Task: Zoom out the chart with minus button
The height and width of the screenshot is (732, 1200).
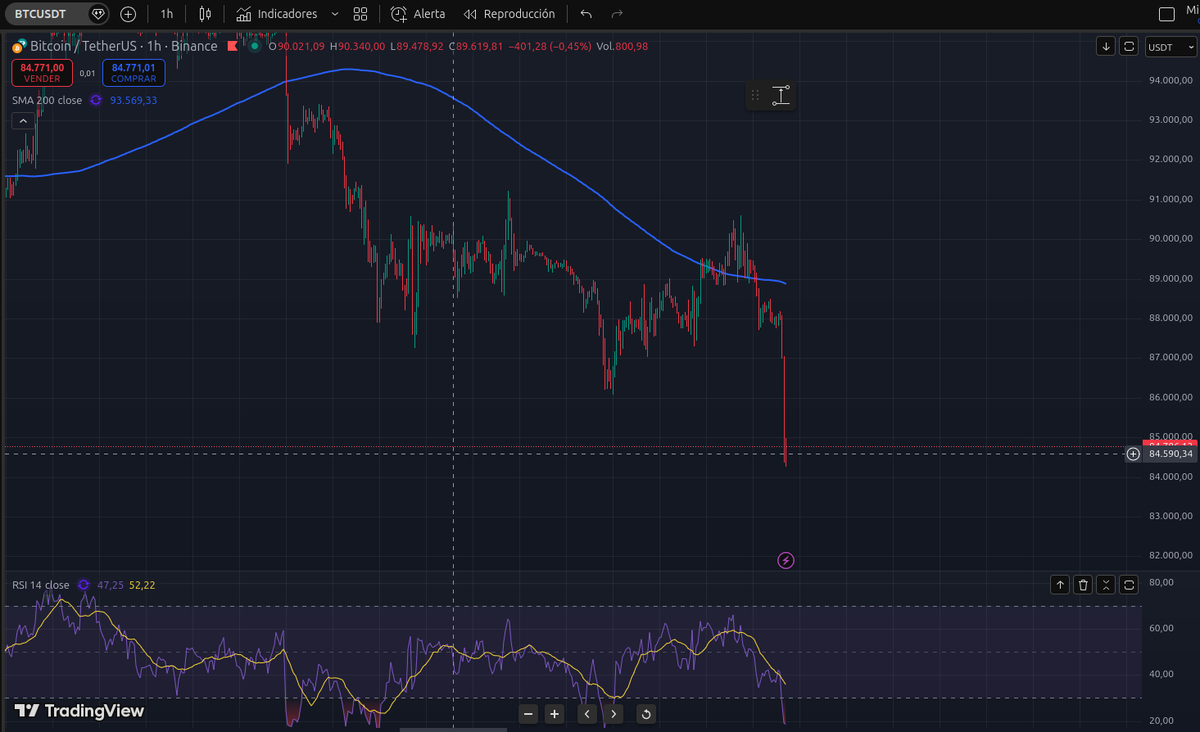Action: coord(529,713)
